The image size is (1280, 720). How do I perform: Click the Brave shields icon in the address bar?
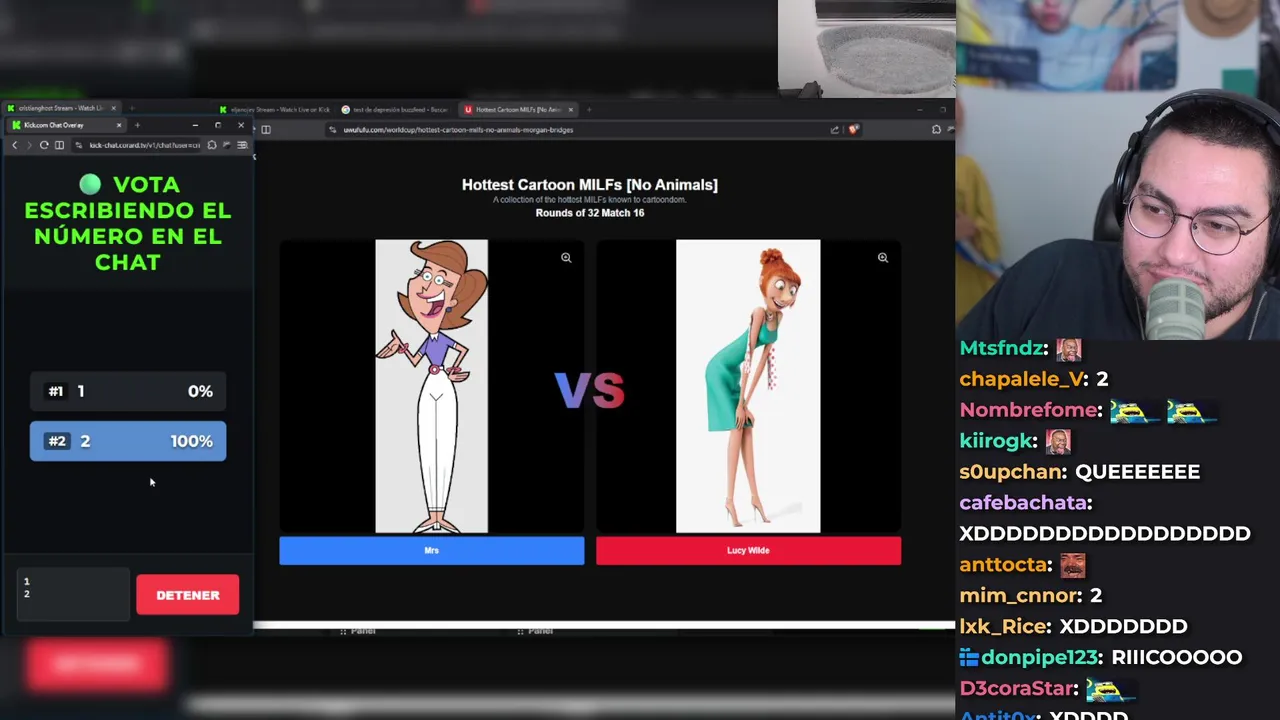853,129
